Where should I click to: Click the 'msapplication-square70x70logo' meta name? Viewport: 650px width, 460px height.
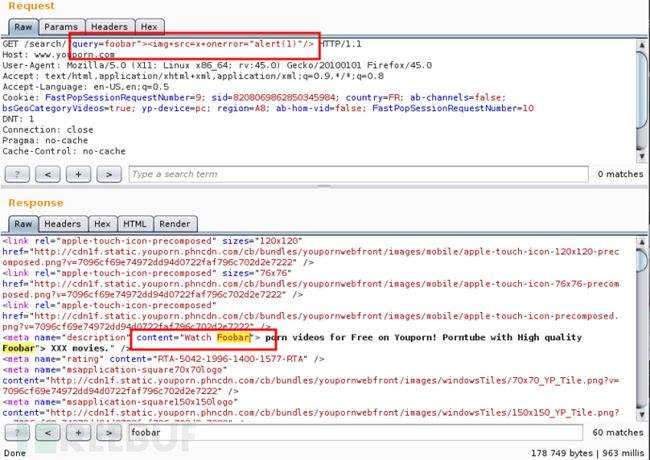(144, 370)
